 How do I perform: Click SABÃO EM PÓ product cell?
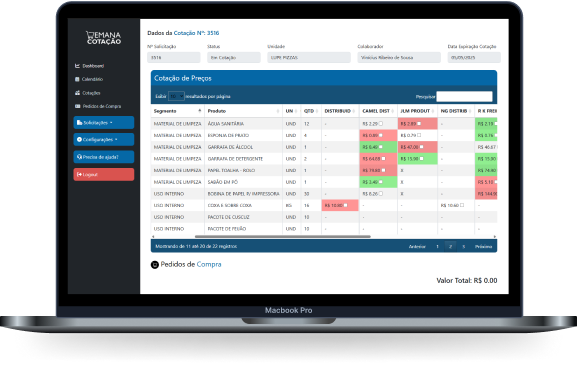243,182
